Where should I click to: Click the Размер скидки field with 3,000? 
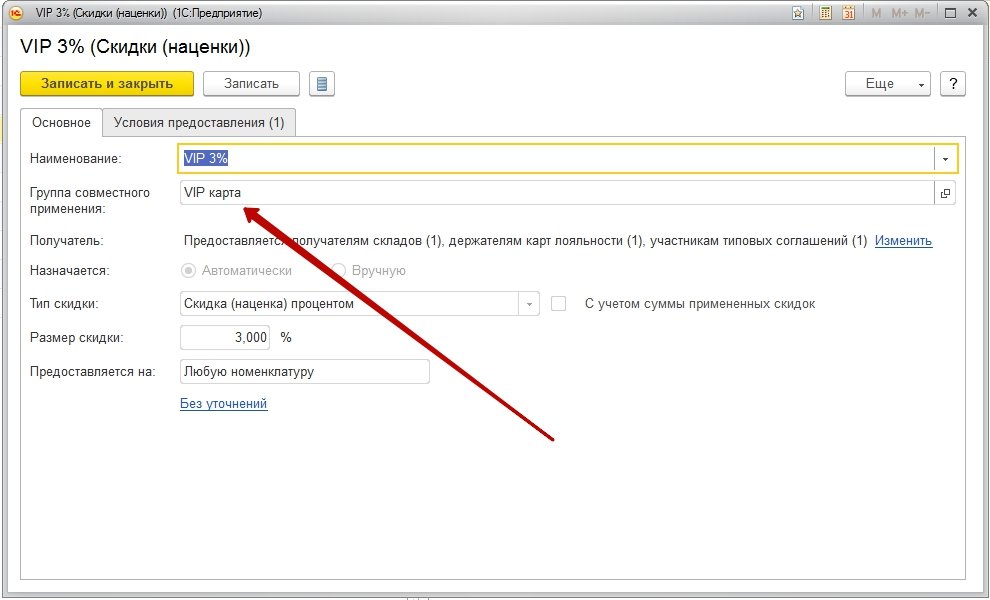tap(225, 338)
